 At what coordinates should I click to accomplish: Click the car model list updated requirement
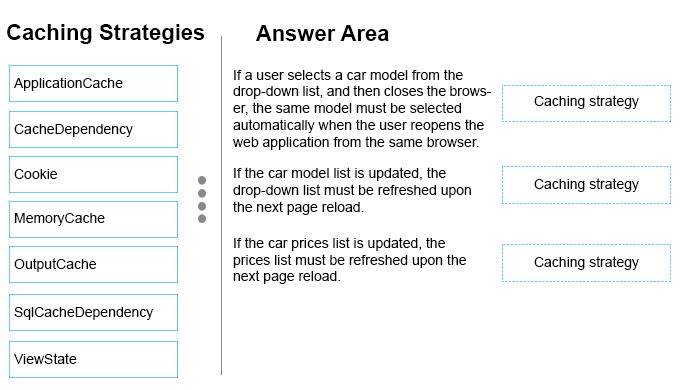click(x=352, y=190)
